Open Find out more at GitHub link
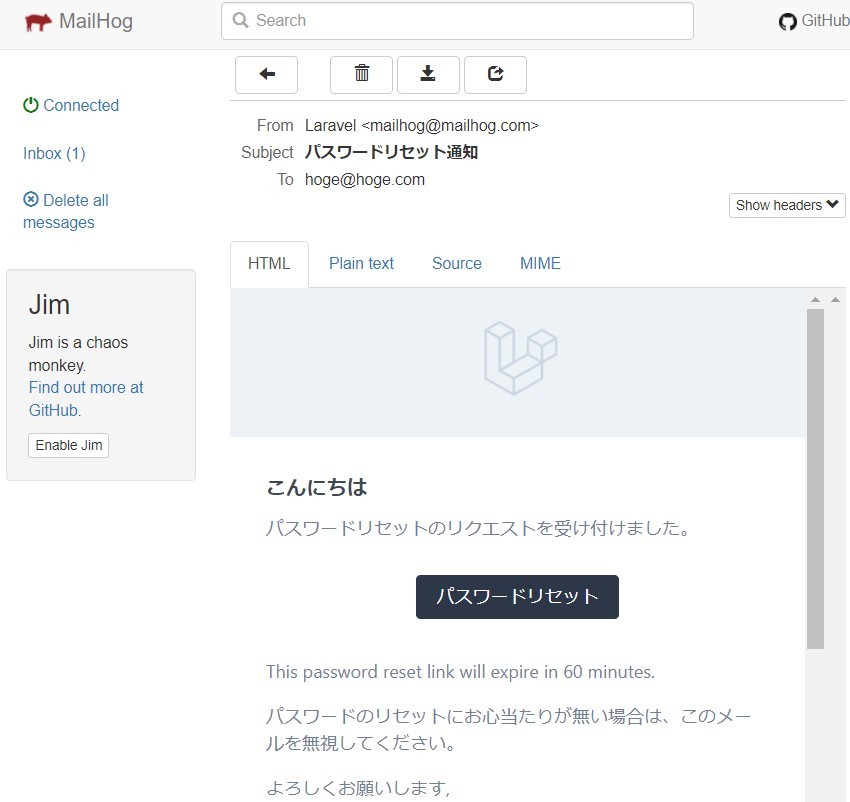Viewport: 850px width, 802px height. (86, 399)
